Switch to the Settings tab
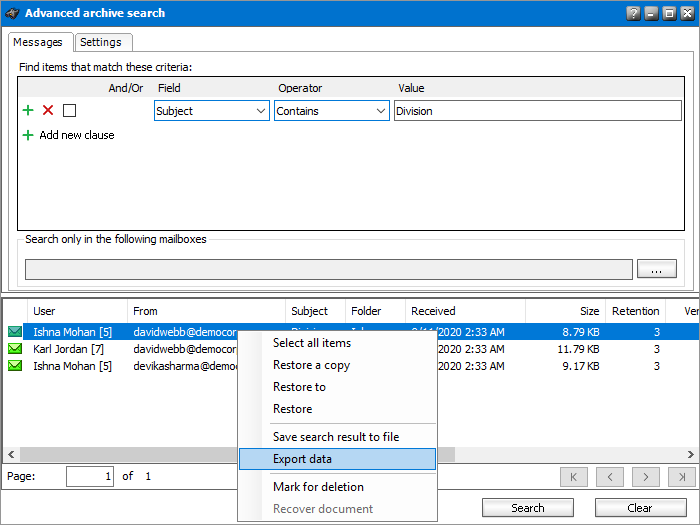The image size is (700, 525). click(x=101, y=42)
